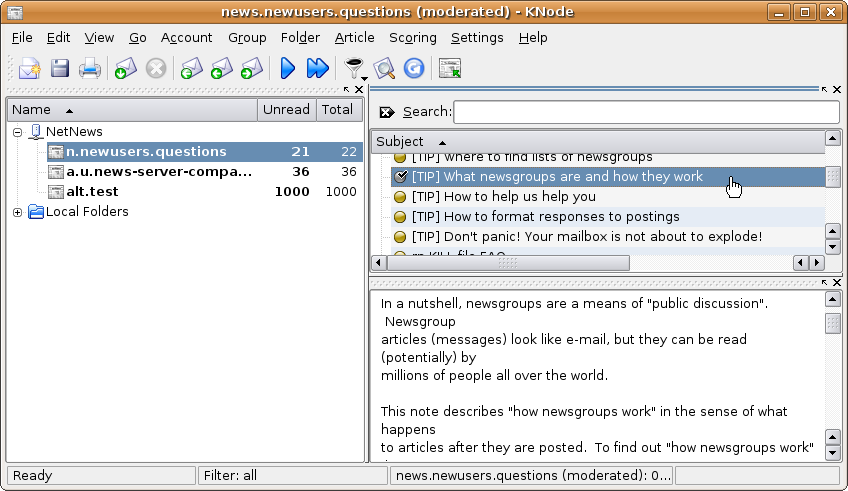Open the funnel Filter dropdown in toolbar
The image size is (848, 491).
click(354, 69)
